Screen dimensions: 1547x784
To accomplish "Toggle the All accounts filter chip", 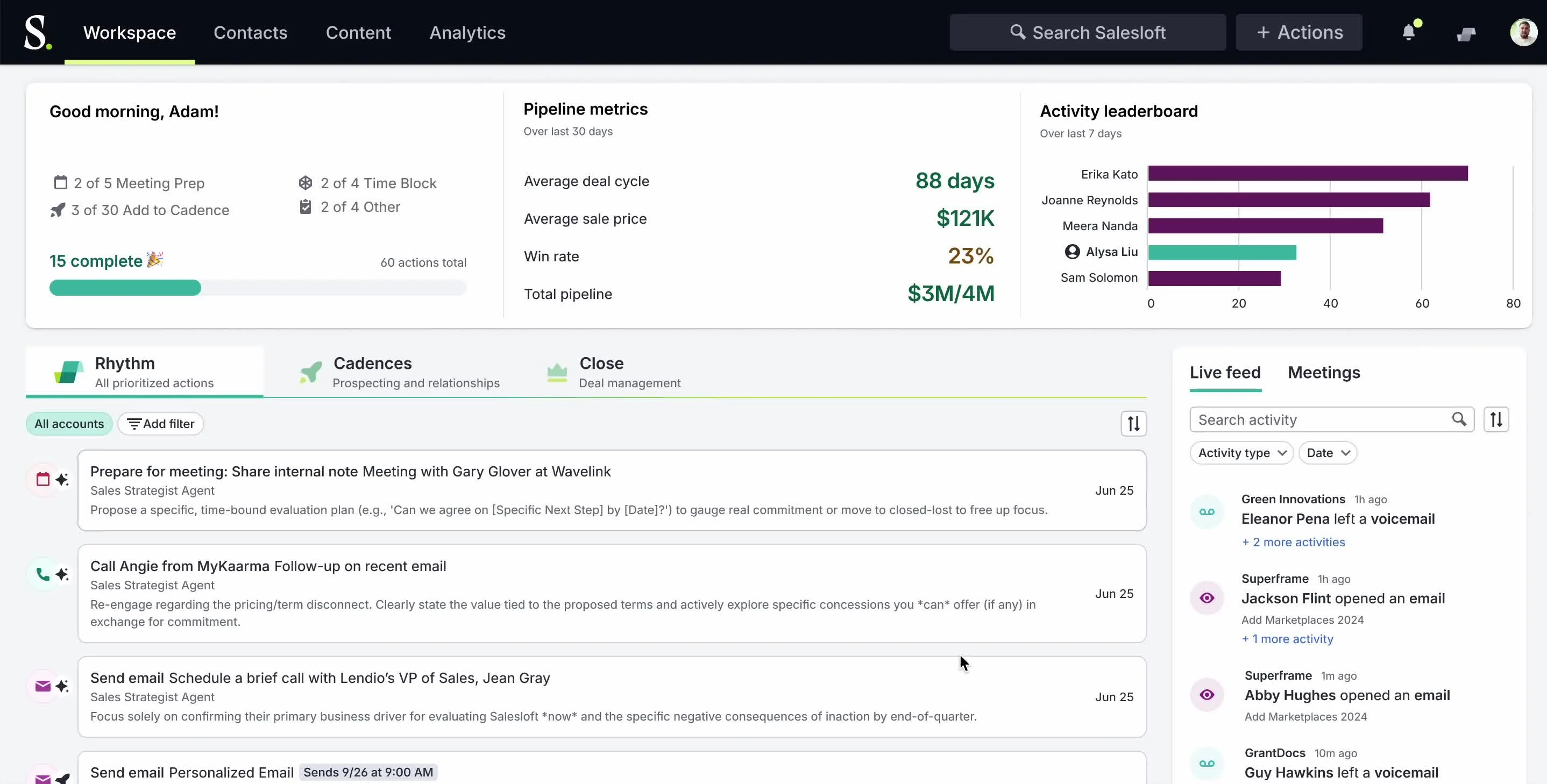I will (69, 424).
